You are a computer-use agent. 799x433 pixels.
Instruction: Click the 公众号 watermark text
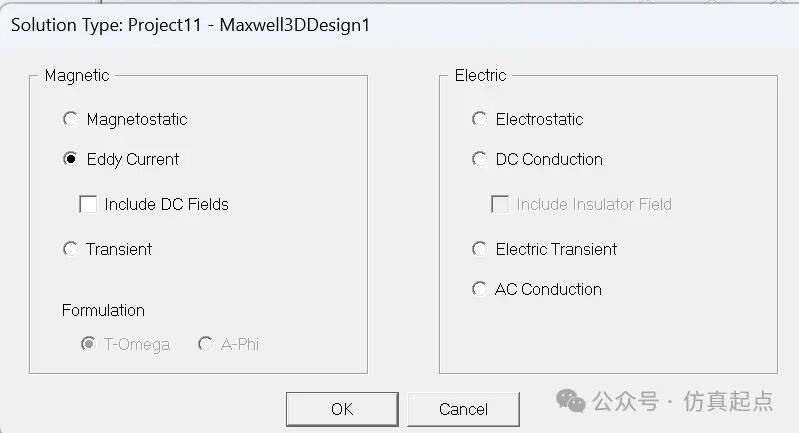click(x=626, y=401)
